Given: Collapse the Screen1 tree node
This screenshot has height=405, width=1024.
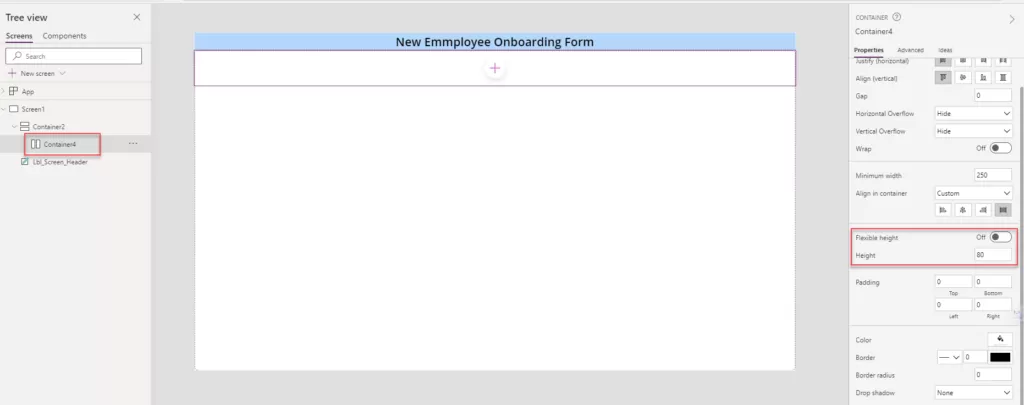Looking at the screenshot, I should (x=4, y=108).
